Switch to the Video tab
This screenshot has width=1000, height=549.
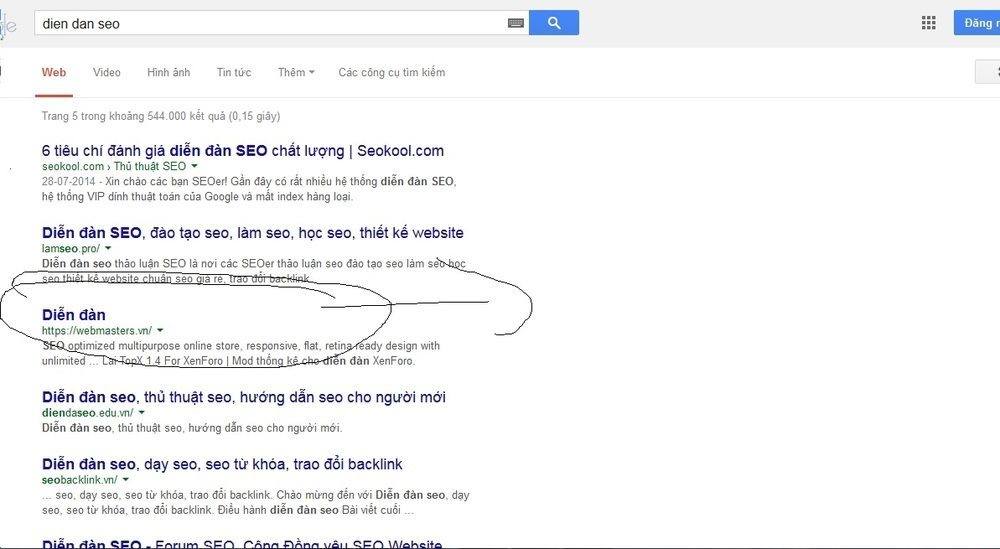click(107, 73)
